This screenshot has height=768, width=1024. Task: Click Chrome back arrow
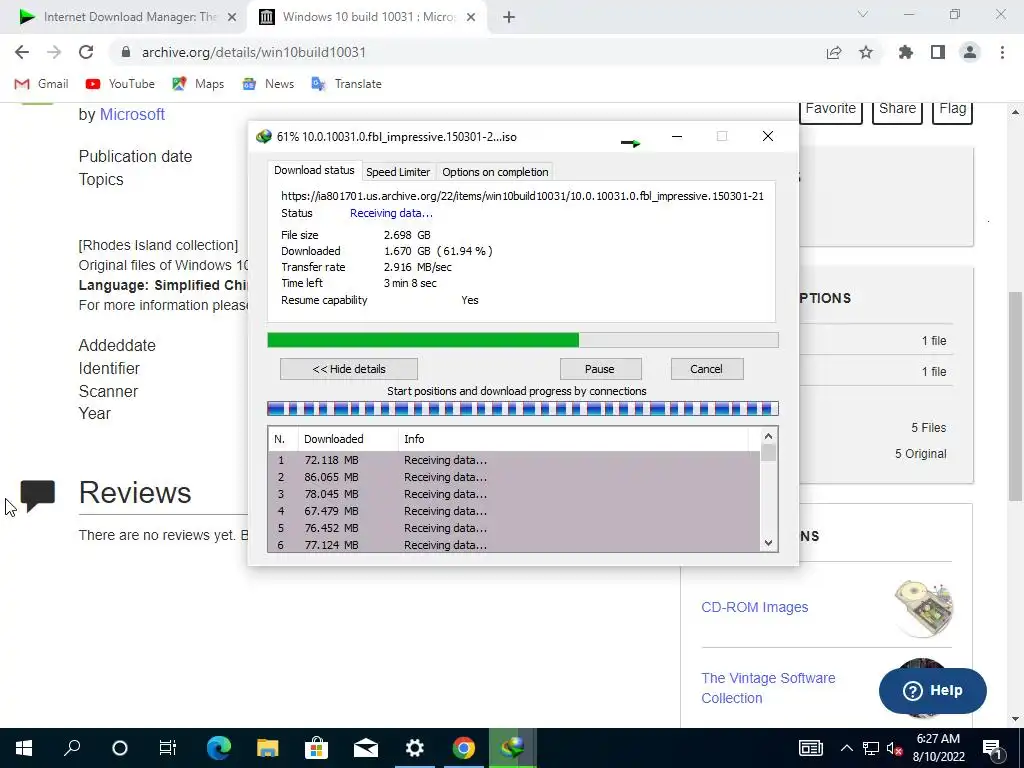22,52
